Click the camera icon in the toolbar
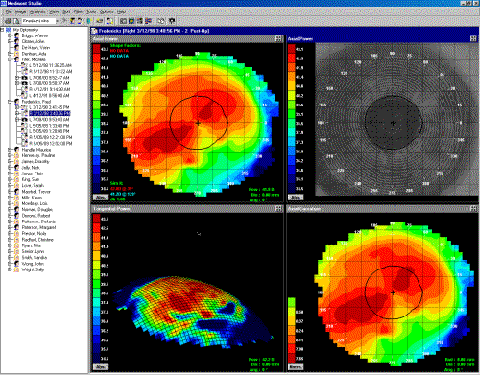The height and width of the screenshot is (375, 480). click(x=172, y=21)
